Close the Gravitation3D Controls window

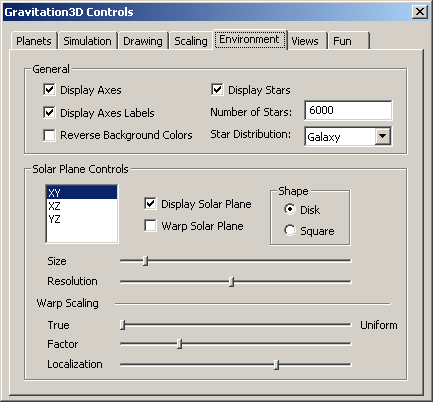420,12
